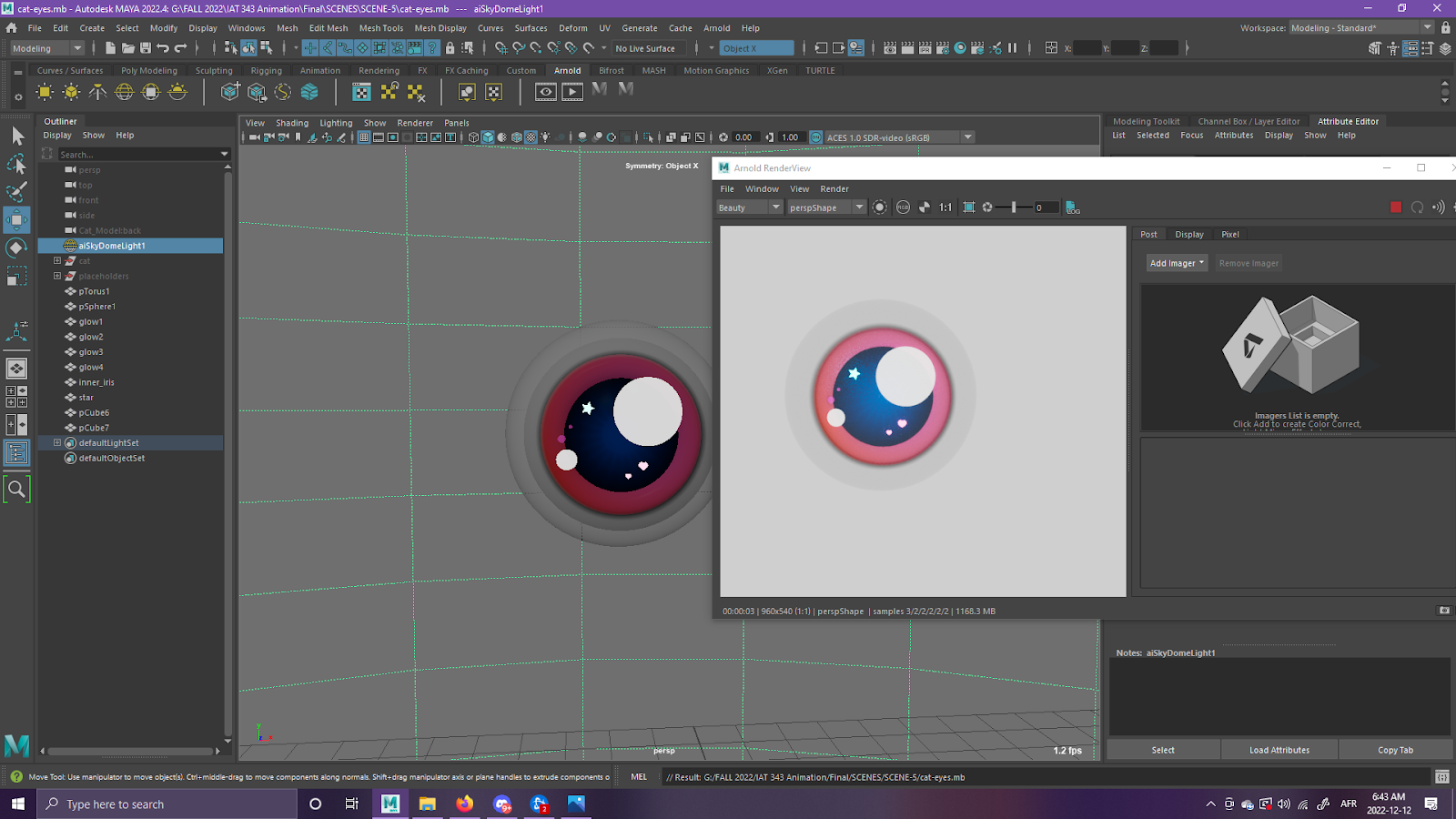Click the Copy Tab button
1456x819 pixels.
1395,750
